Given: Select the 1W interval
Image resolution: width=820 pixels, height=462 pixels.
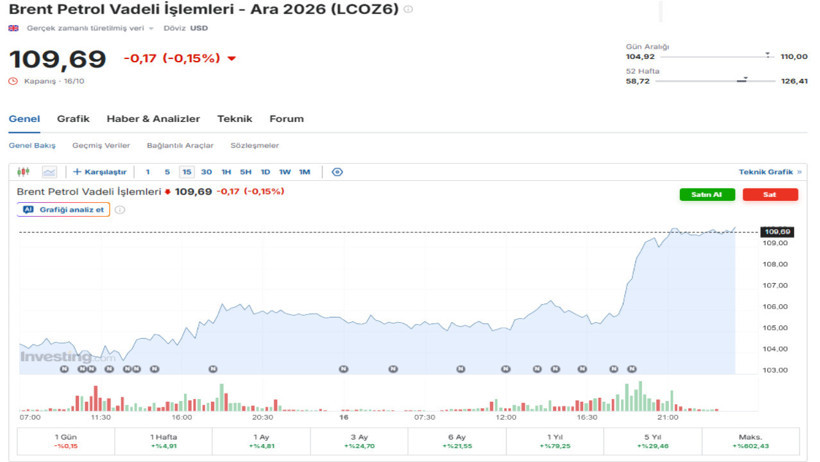Looking at the screenshot, I should pos(284,172).
